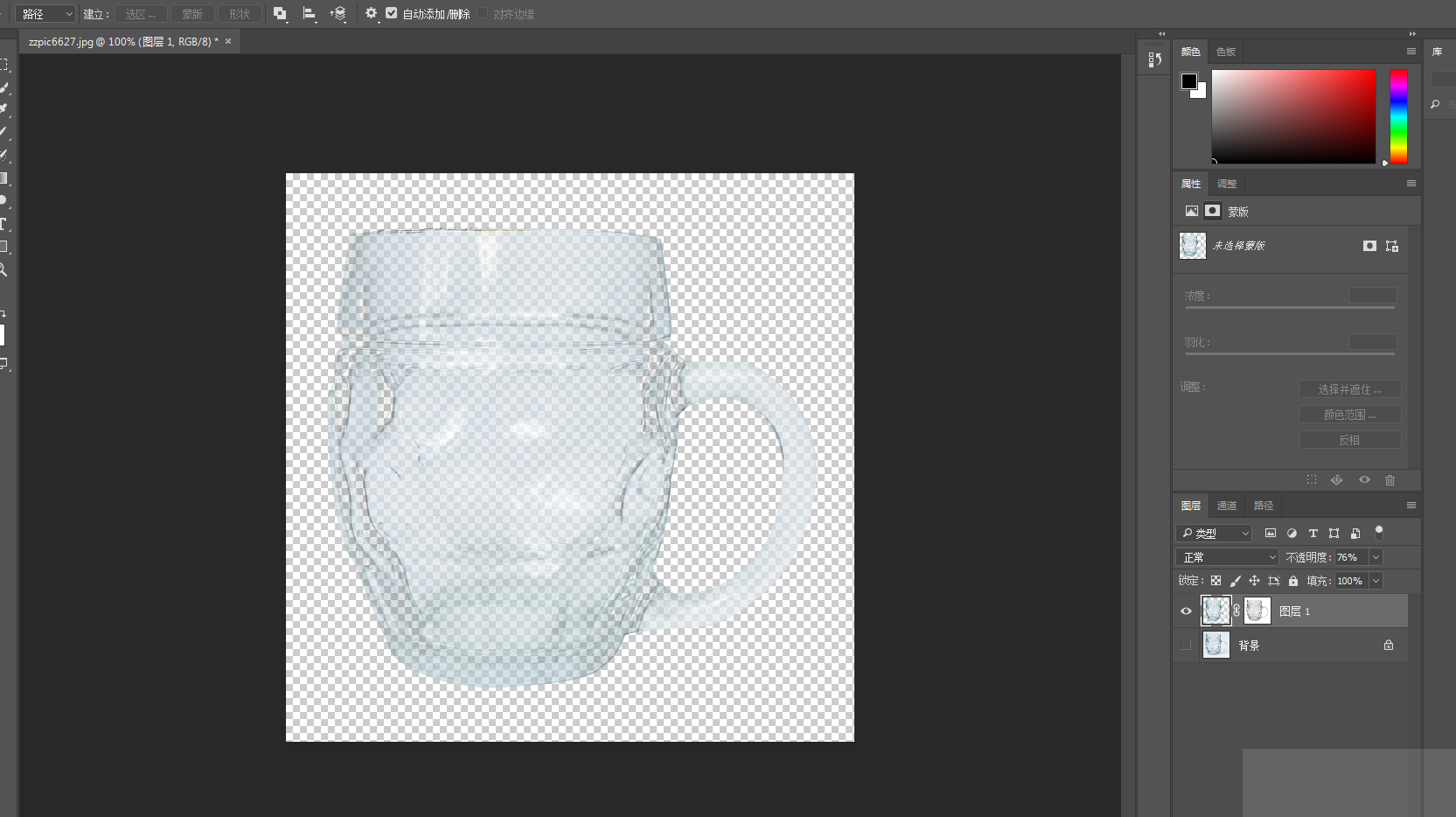
Task: Close the zzpic6627.jpg document tab
Action: [228, 41]
